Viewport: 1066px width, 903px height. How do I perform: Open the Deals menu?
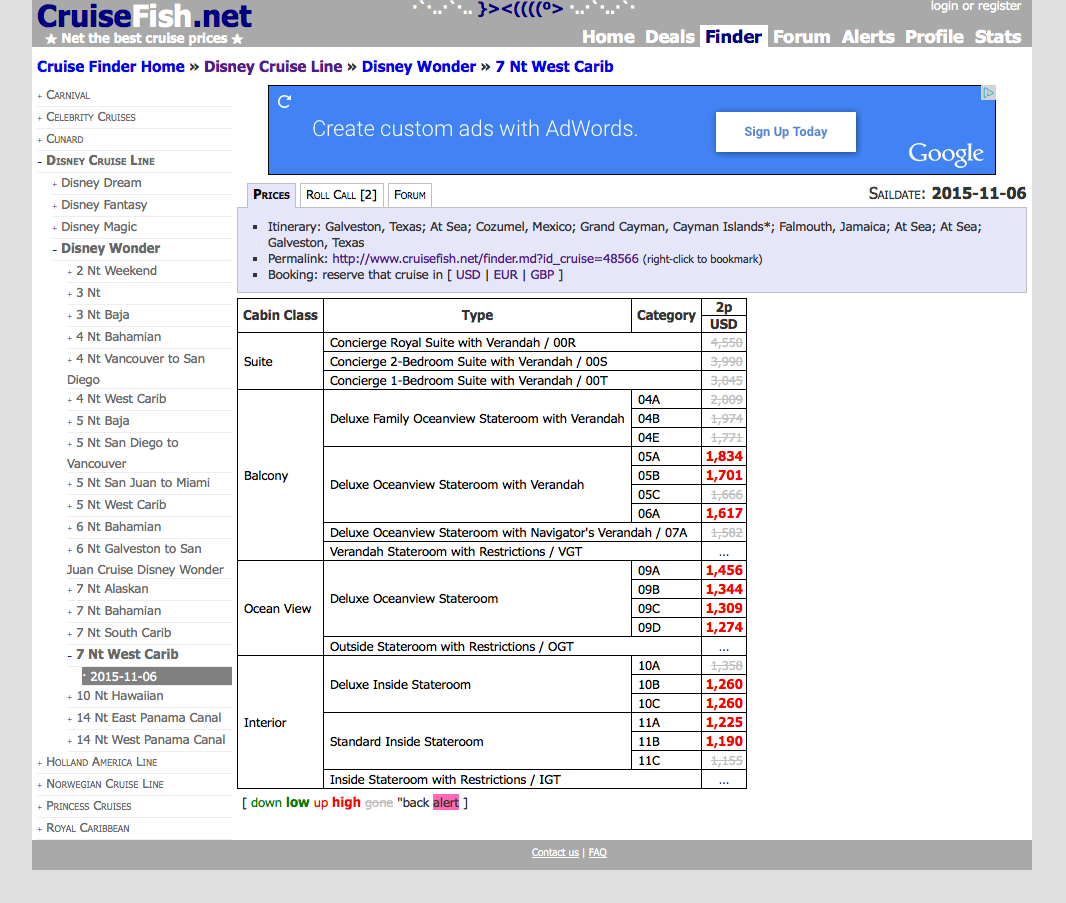coord(670,37)
